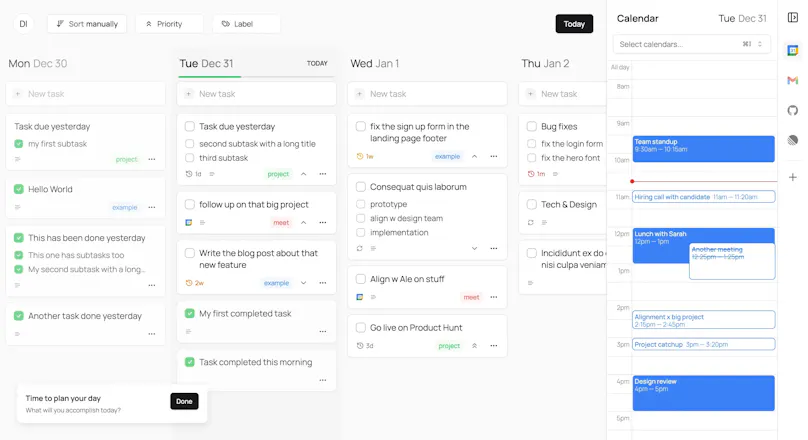Click the recurring icon on Tech & Design task
The width and height of the screenshot is (808, 440).
(x=531, y=223)
